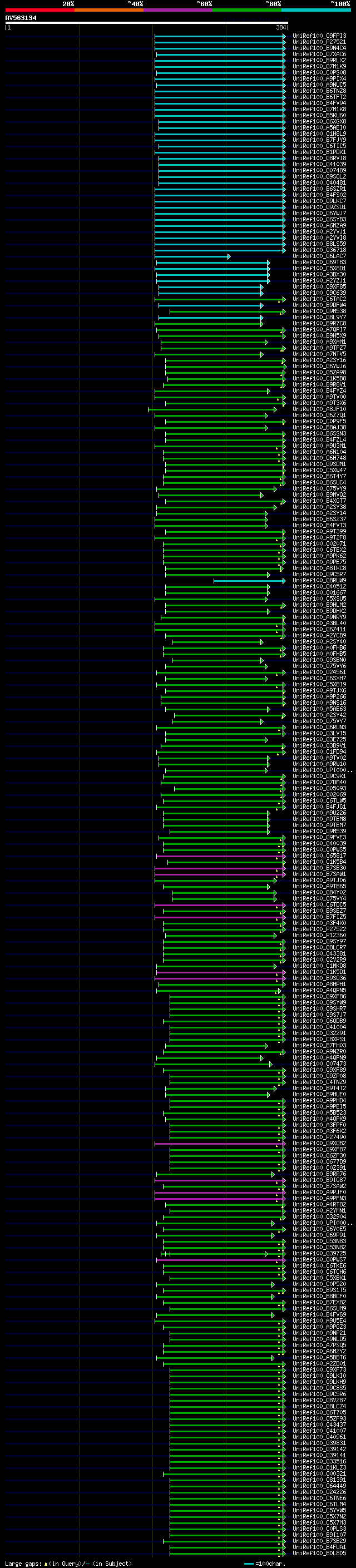Select hit label UniRef100_A9NUC5
Image resolution: width=356 pixels, height=1568 pixels.
coord(319,85)
